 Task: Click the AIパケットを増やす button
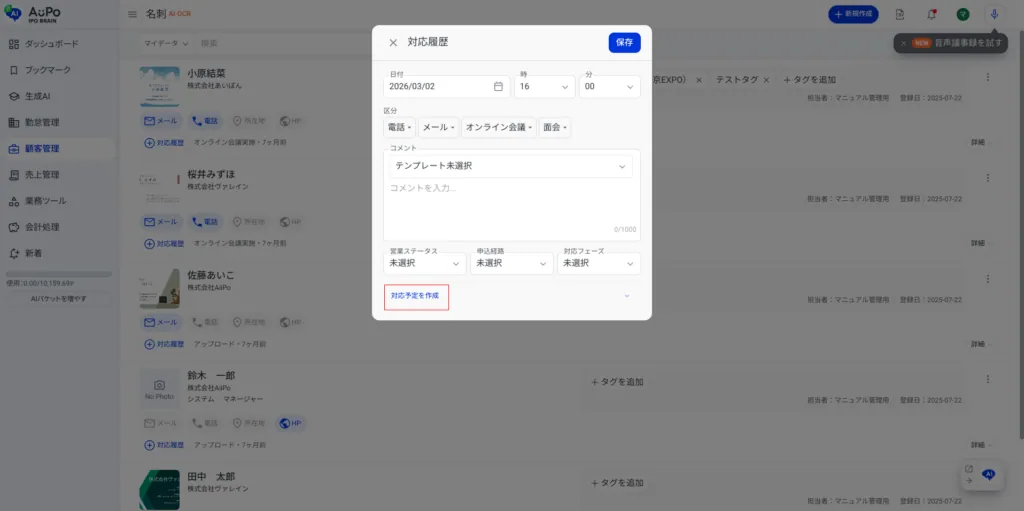(x=59, y=299)
